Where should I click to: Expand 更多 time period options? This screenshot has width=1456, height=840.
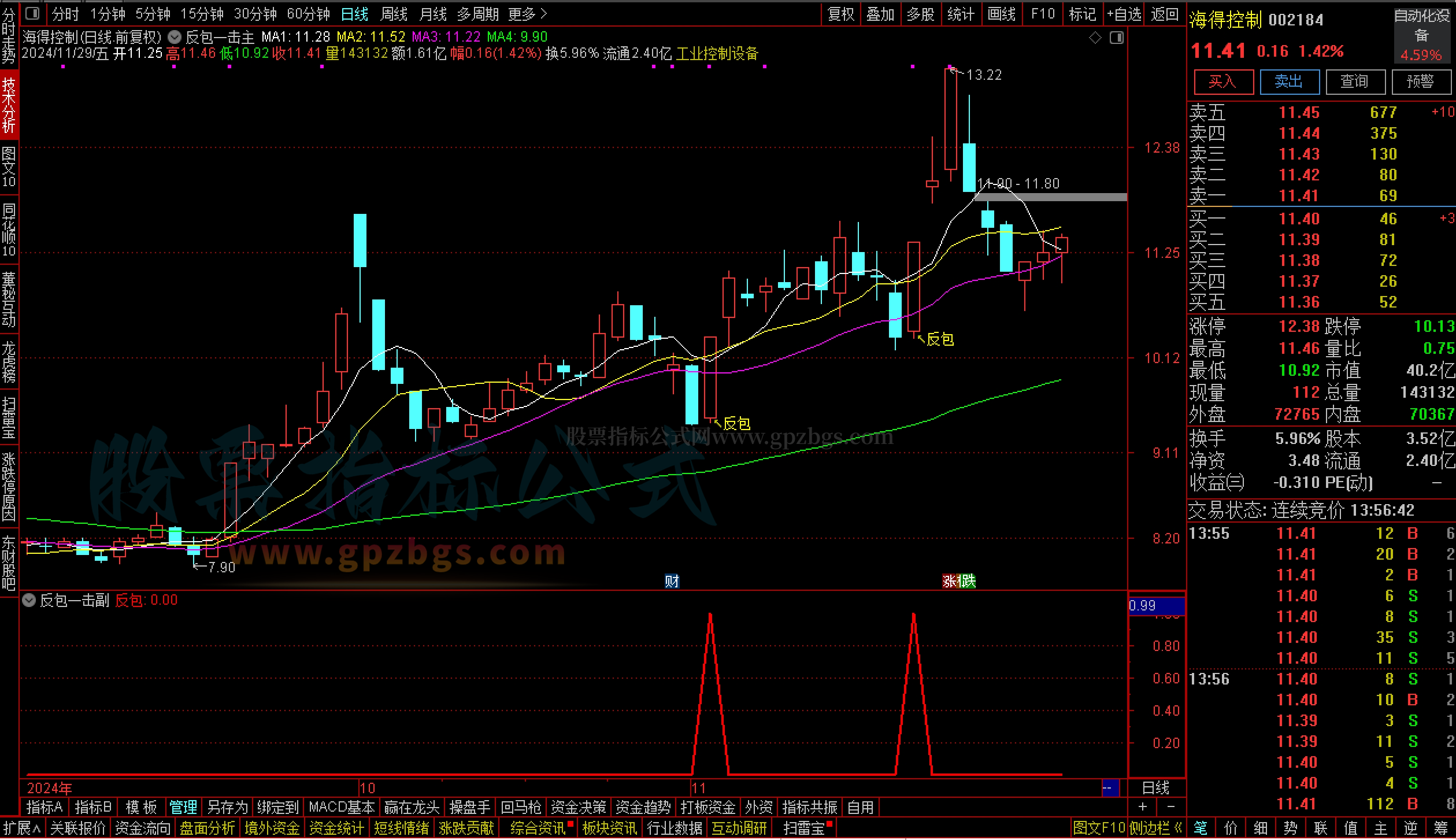527,14
